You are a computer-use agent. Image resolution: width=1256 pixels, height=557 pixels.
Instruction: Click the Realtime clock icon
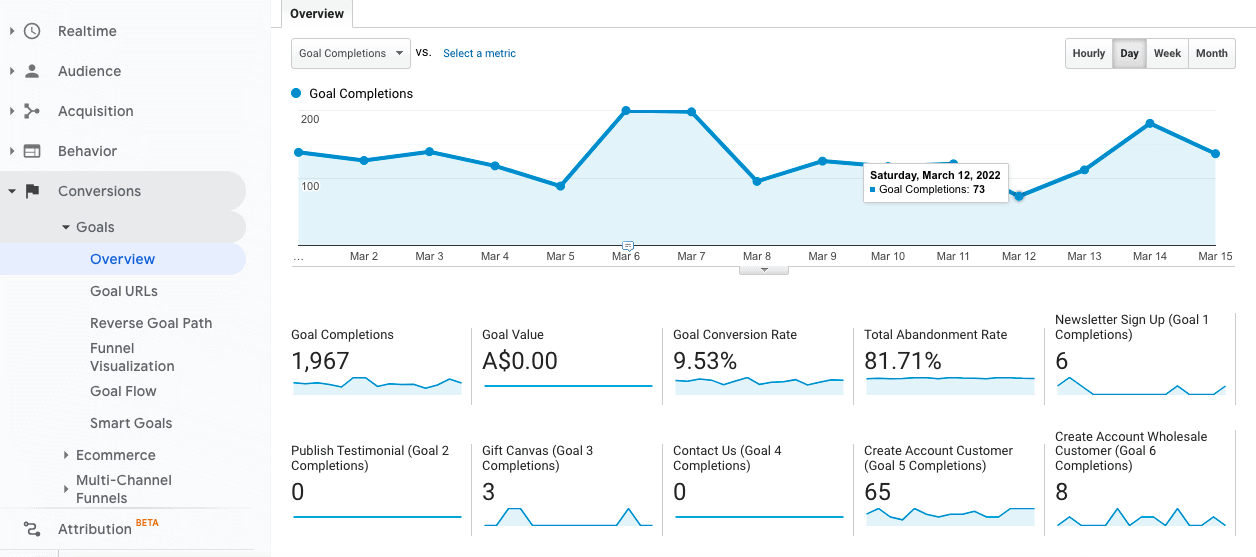coord(32,31)
